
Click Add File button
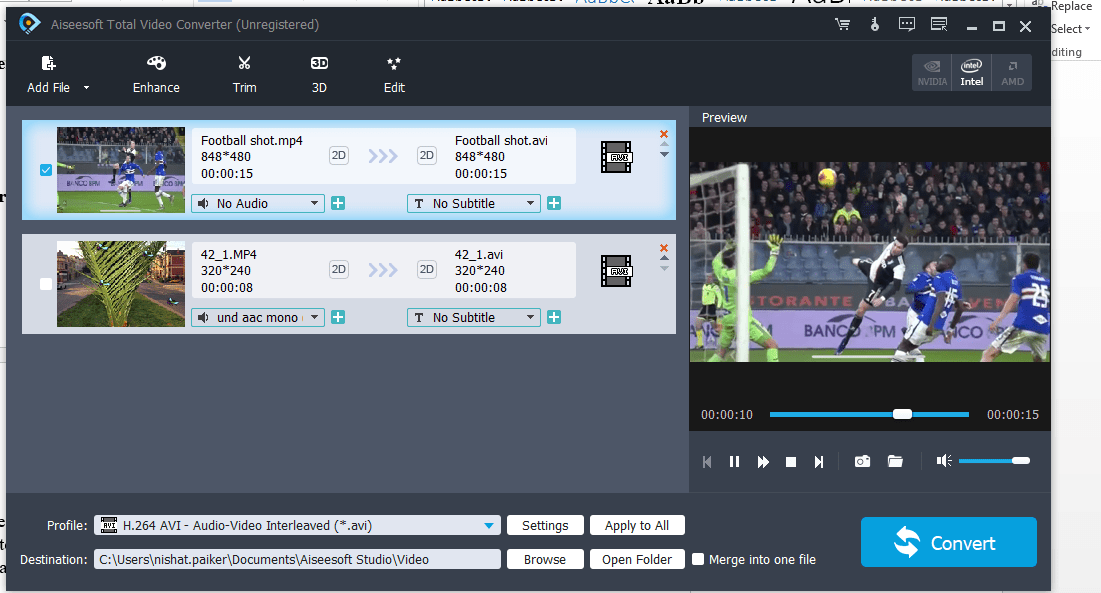(x=48, y=74)
